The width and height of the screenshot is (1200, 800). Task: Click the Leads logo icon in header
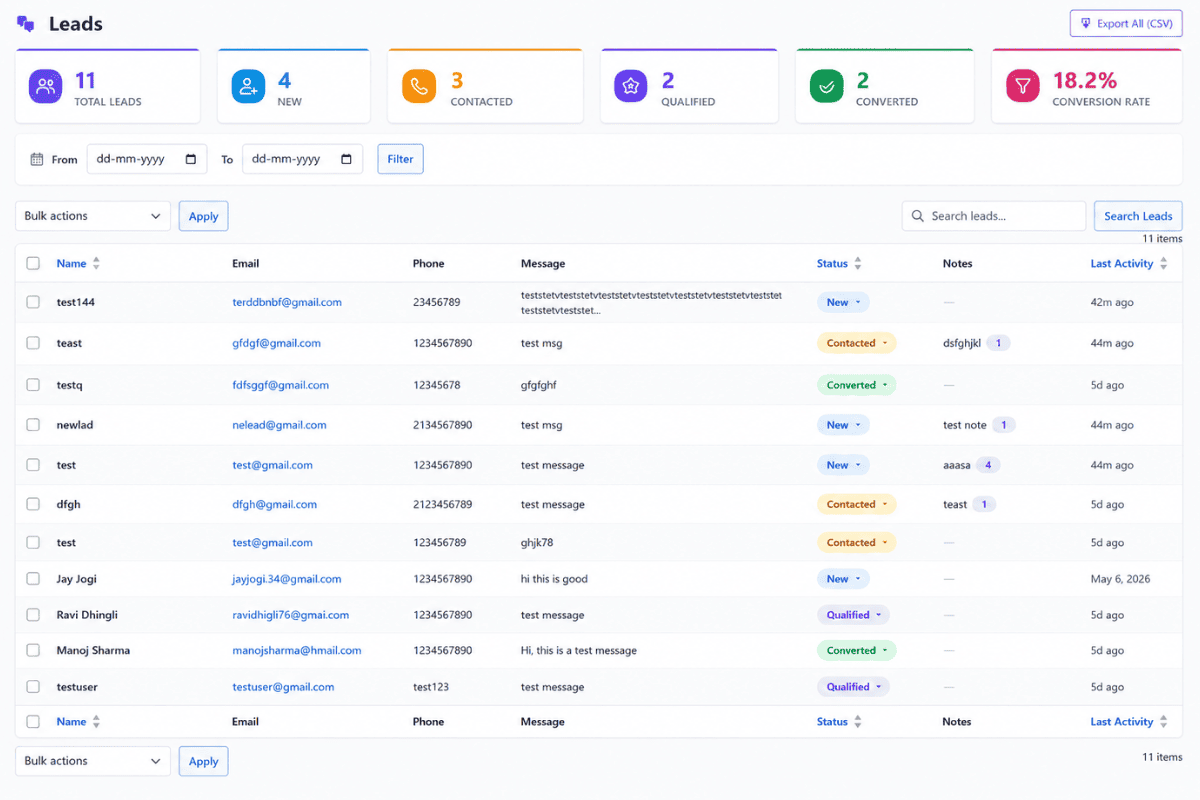click(26, 24)
